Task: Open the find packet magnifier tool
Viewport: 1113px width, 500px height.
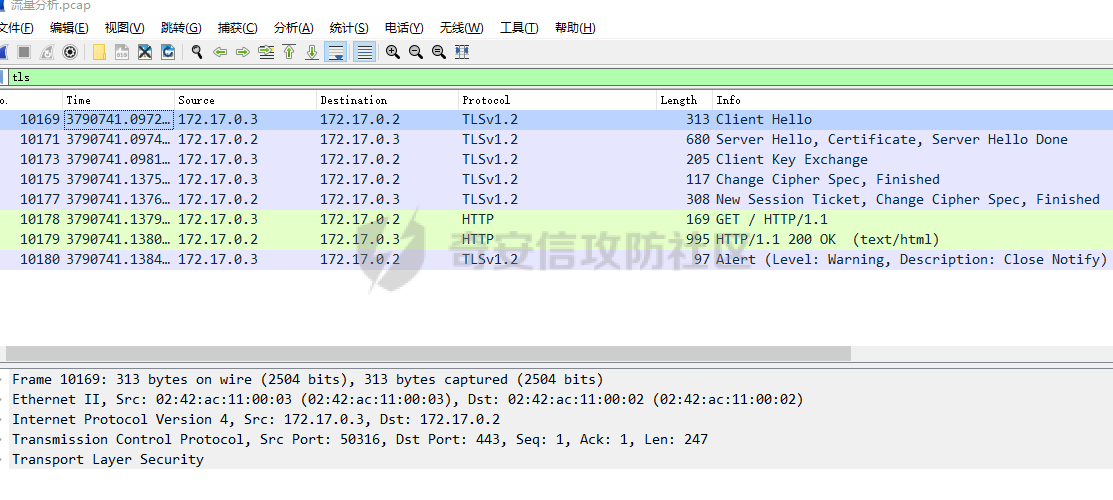Action: (197, 52)
